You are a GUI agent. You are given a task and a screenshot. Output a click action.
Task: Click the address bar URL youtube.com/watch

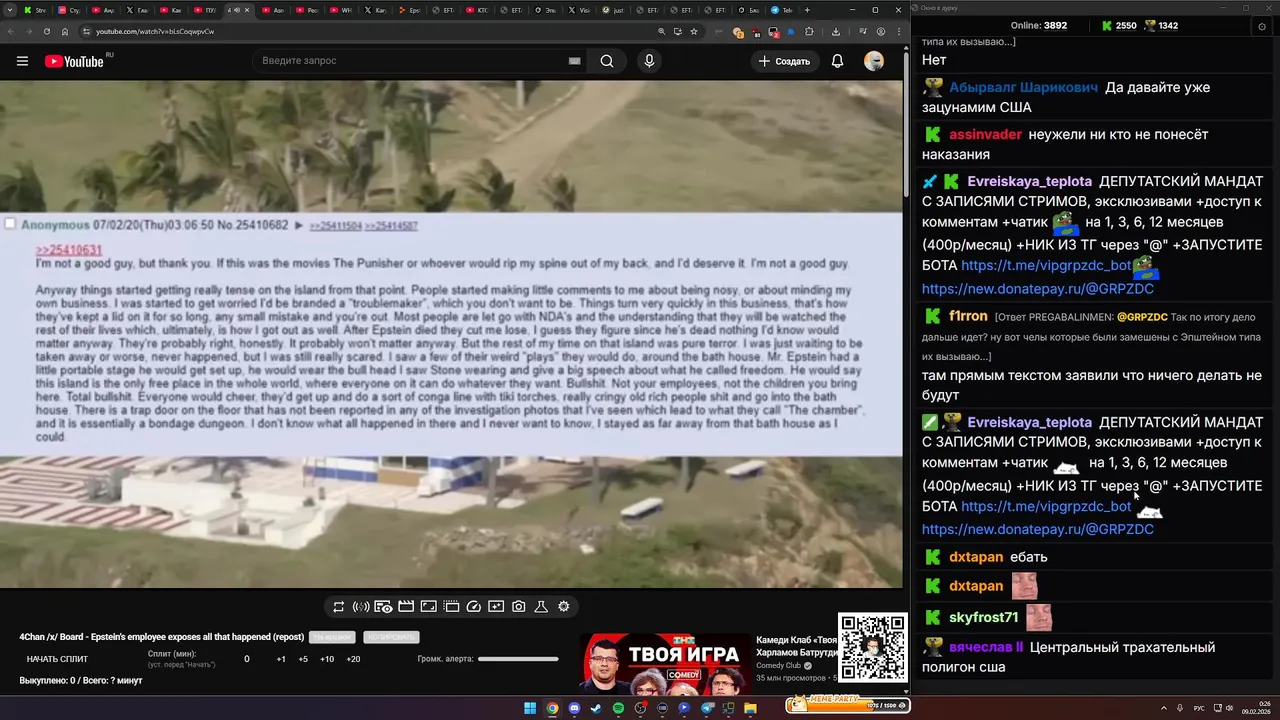(155, 31)
